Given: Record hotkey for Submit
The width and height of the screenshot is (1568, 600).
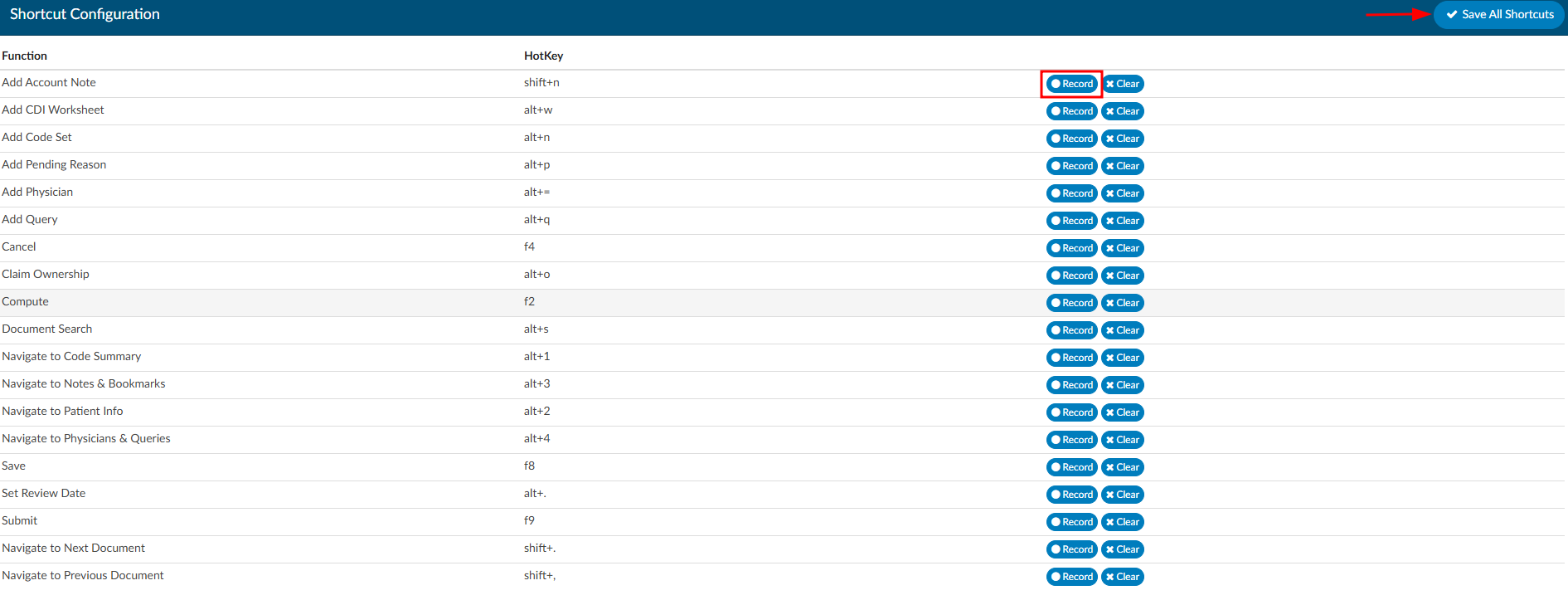Looking at the screenshot, I should [1071, 522].
